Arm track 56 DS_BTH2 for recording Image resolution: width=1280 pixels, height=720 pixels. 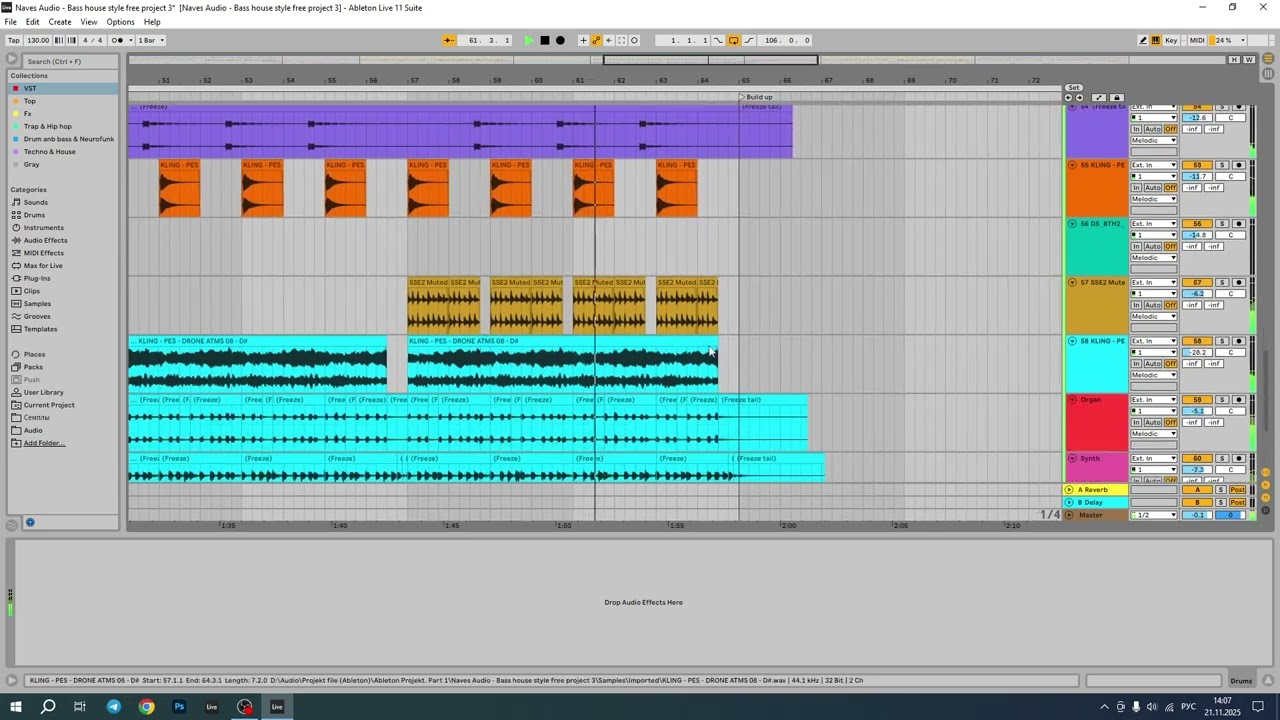tap(1239, 224)
